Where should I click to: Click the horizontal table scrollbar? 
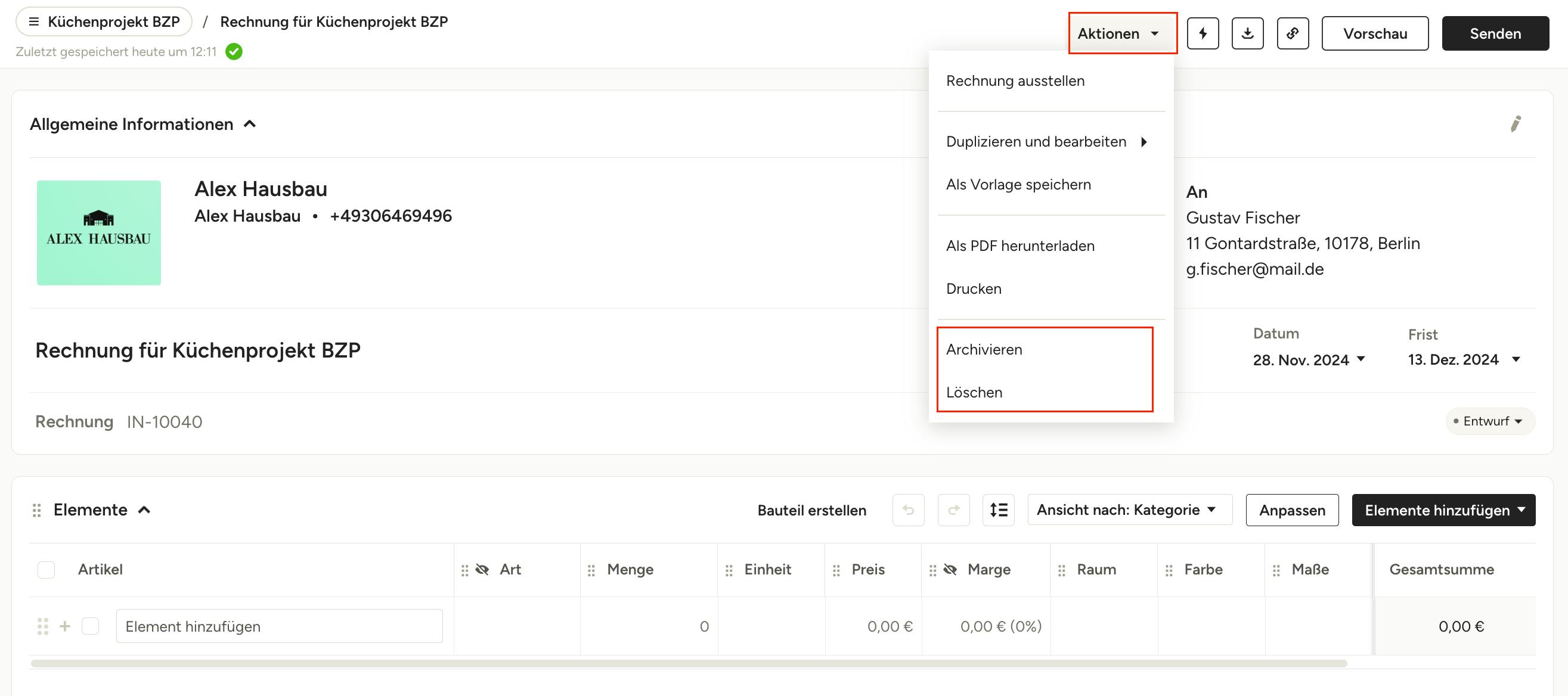[x=689, y=663]
